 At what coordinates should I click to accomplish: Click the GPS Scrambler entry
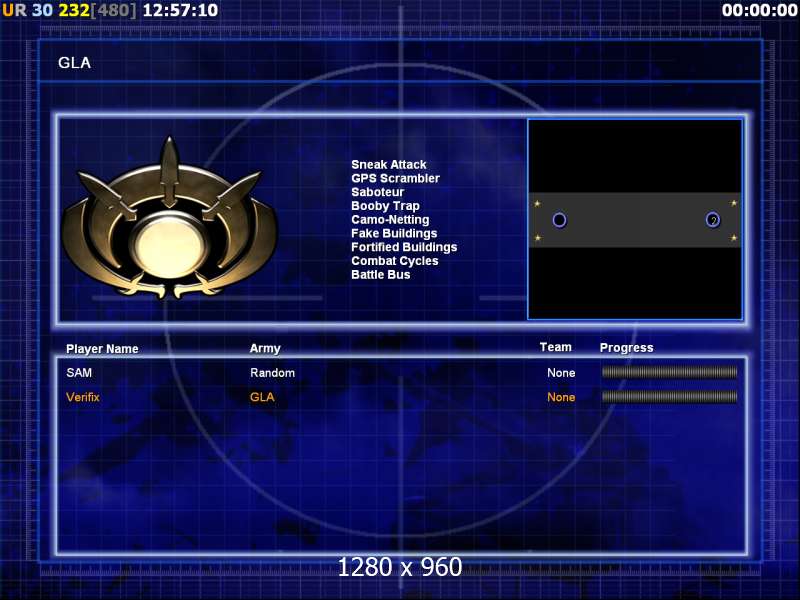point(395,178)
